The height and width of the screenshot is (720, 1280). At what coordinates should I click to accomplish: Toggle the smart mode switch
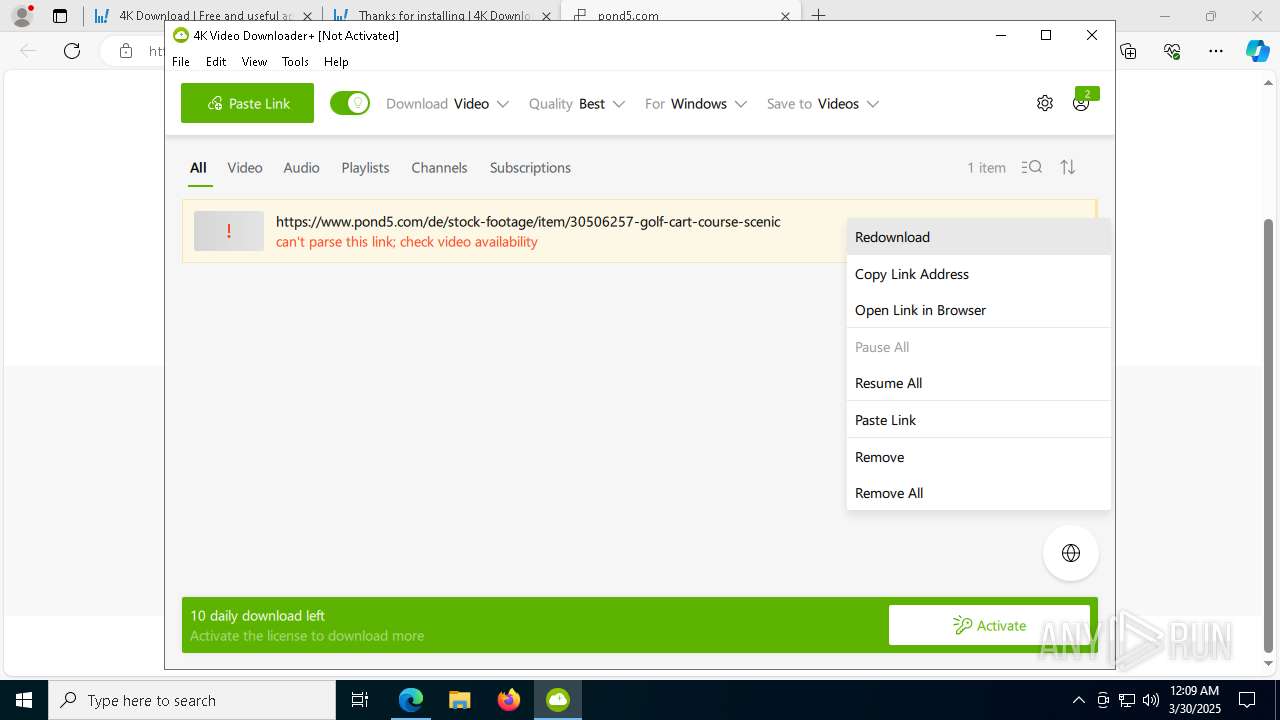point(350,103)
